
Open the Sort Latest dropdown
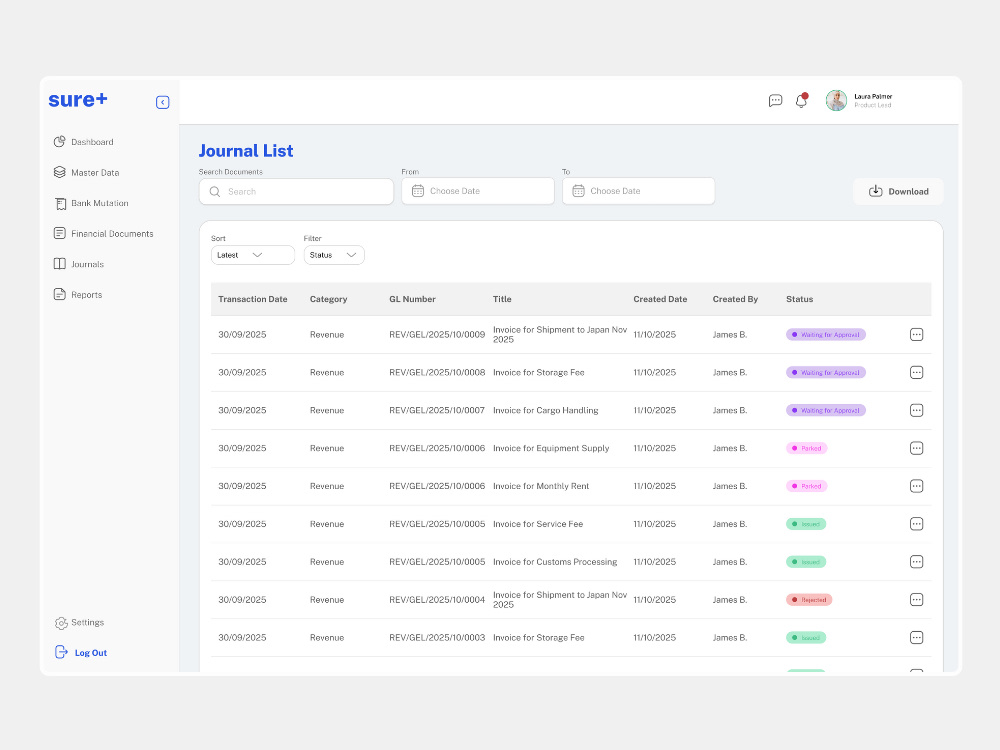[x=253, y=255]
